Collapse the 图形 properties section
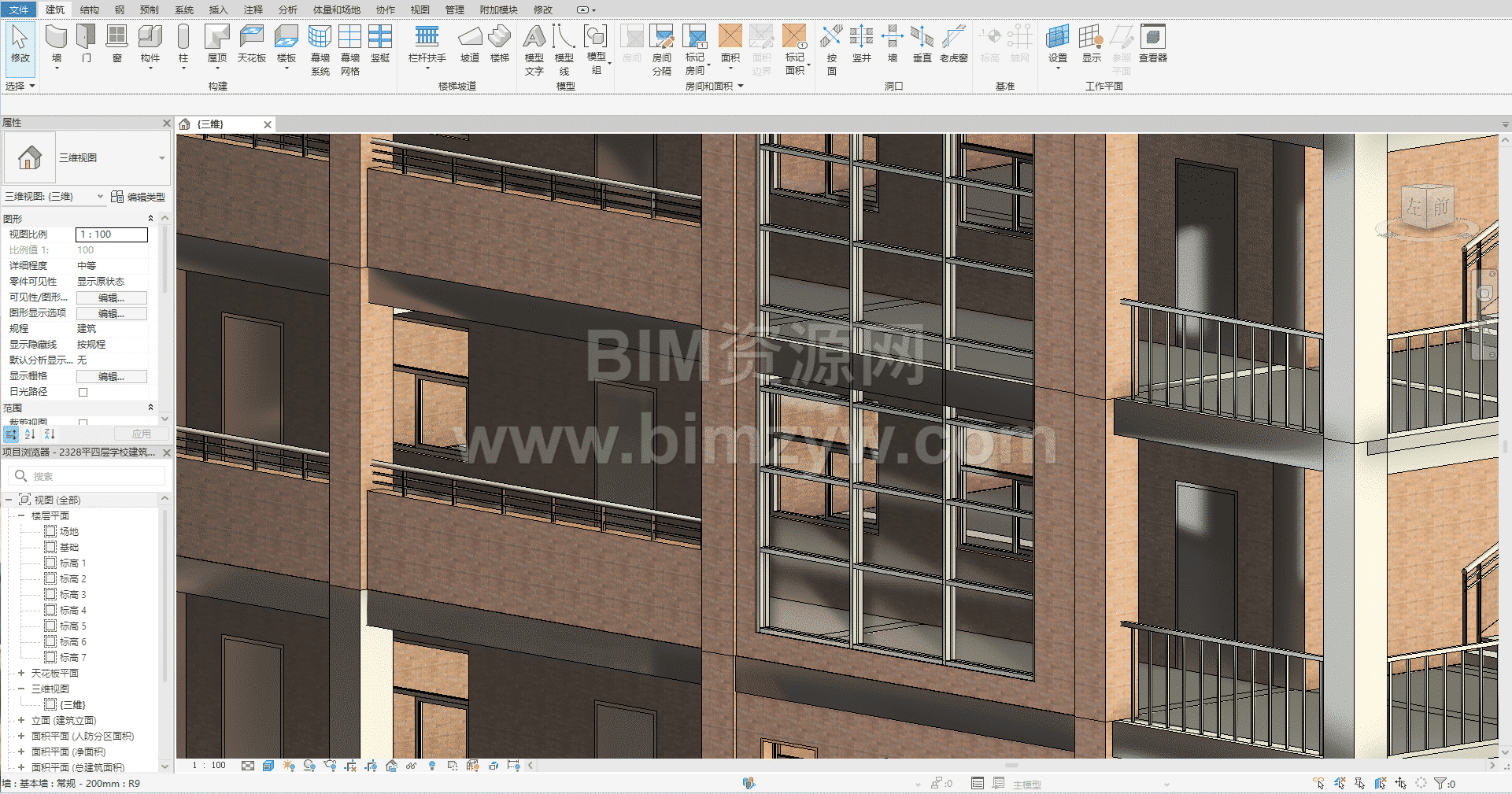Image resolution: width=1512 pixels, height=794 pixels. click(150, 219)
